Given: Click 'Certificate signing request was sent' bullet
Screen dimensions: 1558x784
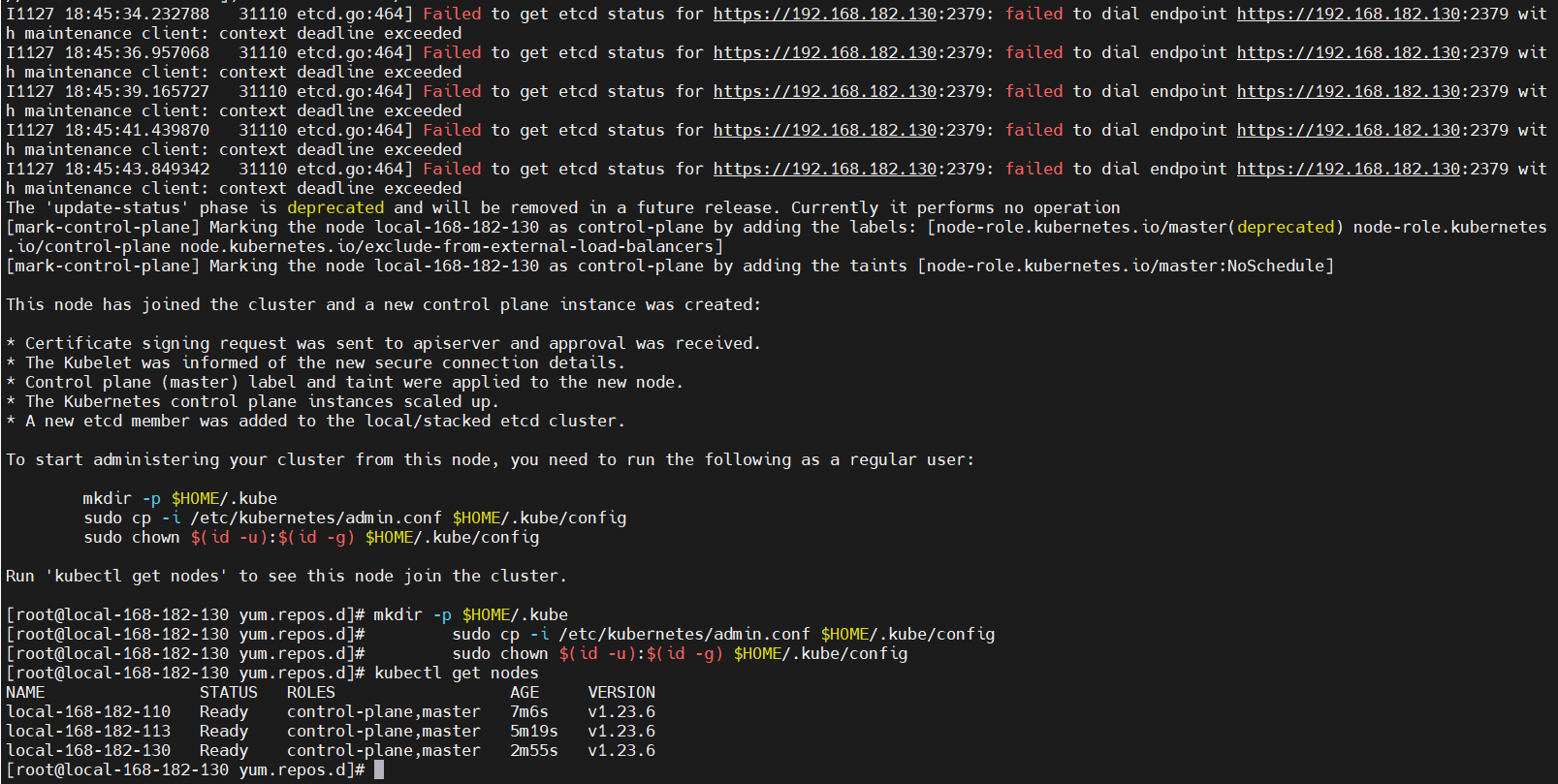Looking at the screenshot, I should point(384,343).
